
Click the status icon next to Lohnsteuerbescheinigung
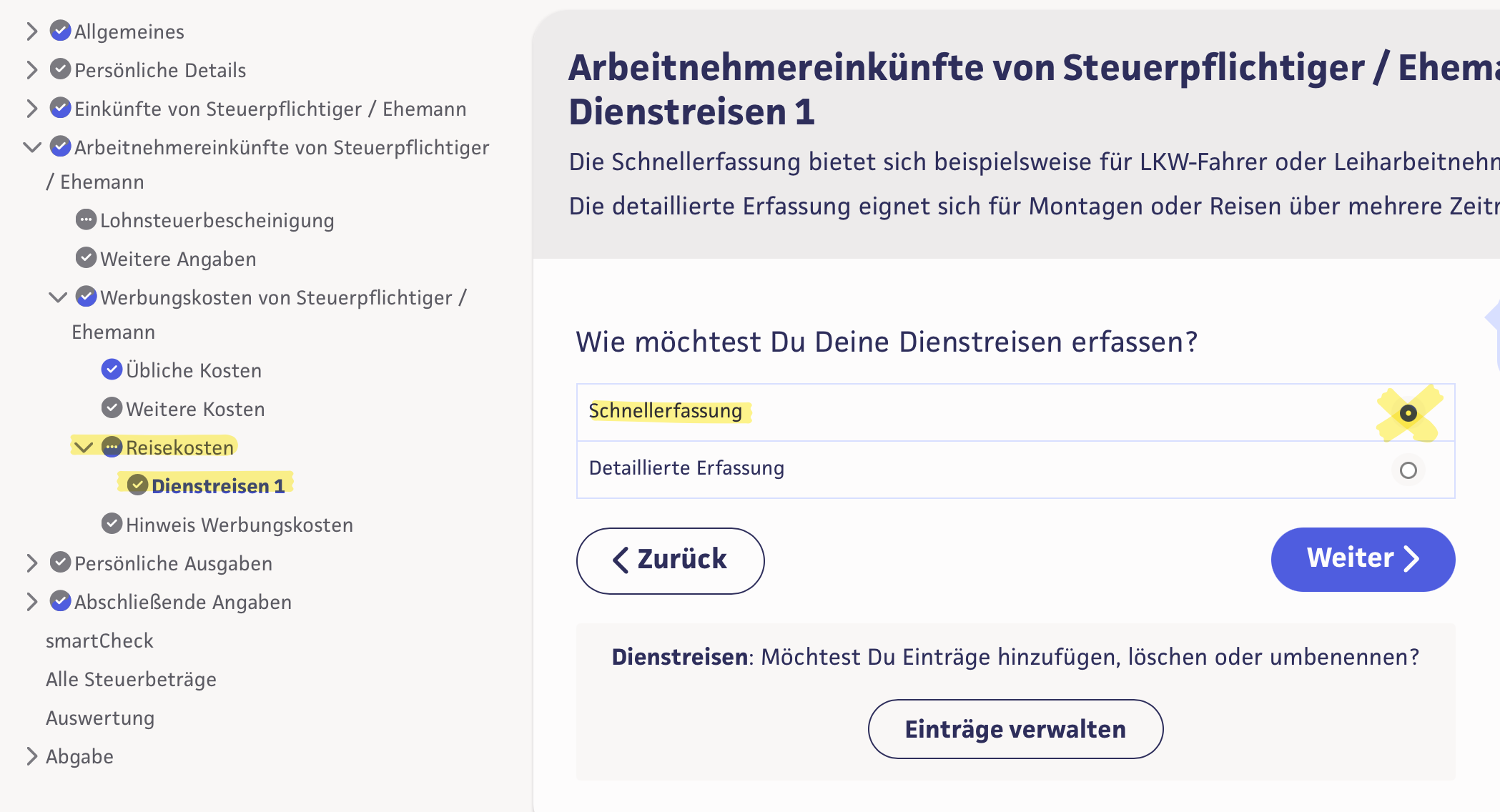(x=86, y=219)
